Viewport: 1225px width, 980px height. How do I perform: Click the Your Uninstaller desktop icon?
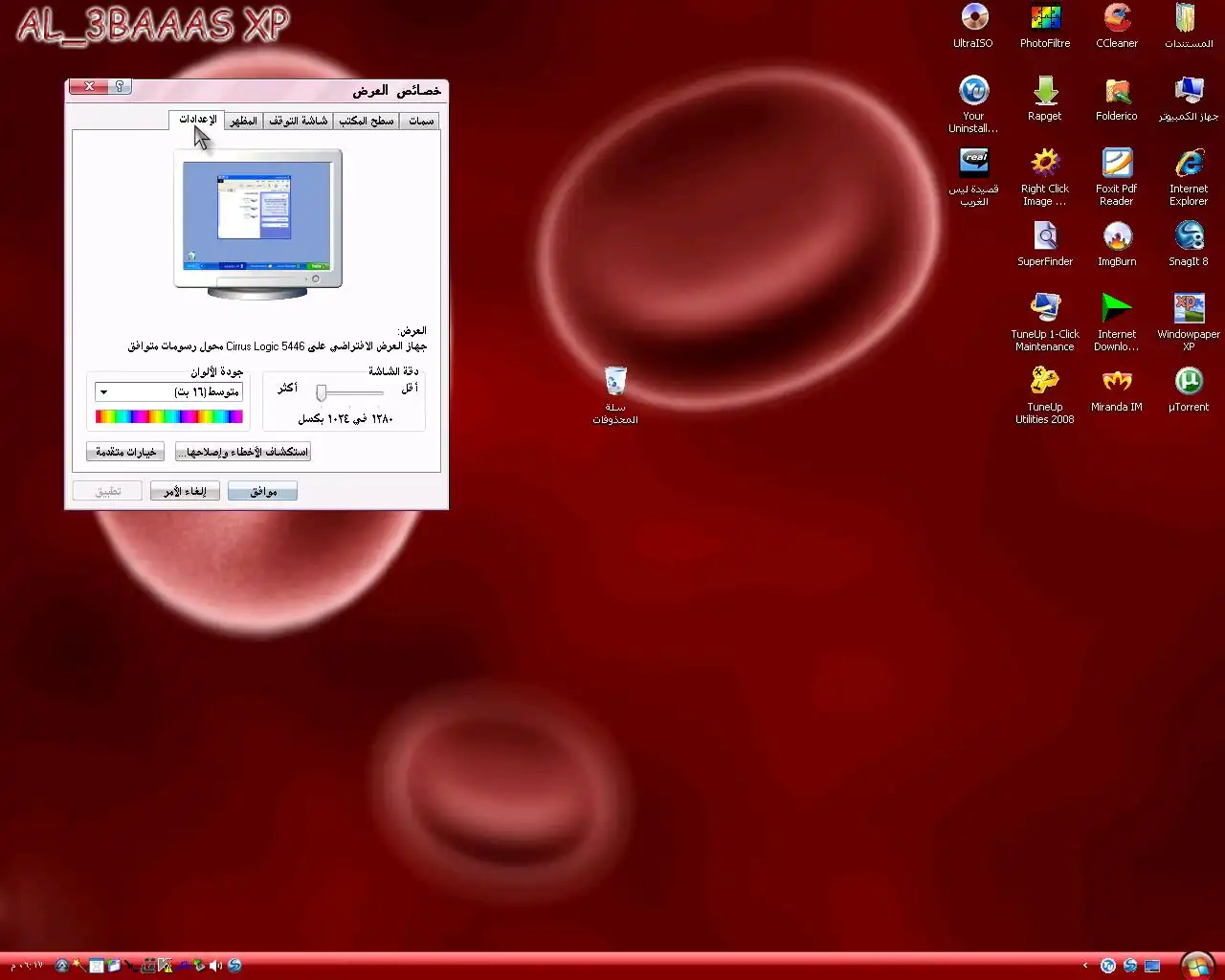(x=973, y=104)
